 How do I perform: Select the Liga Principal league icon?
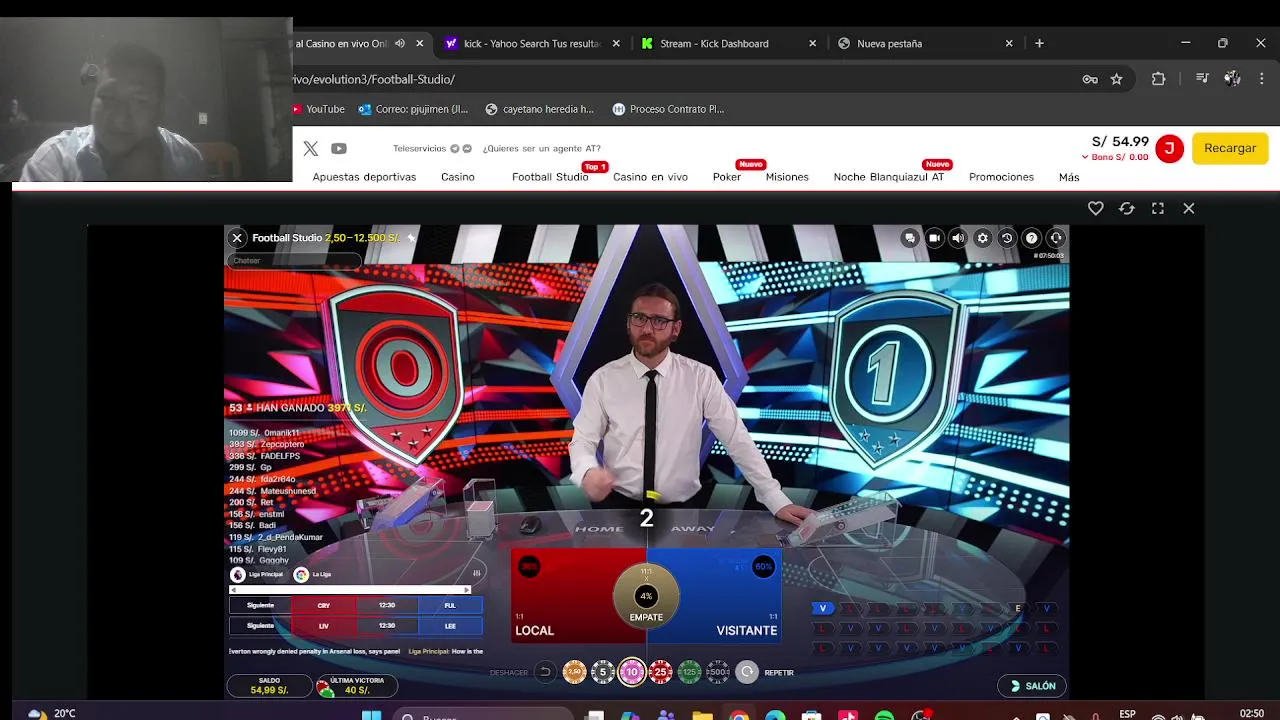click(238, 575)
